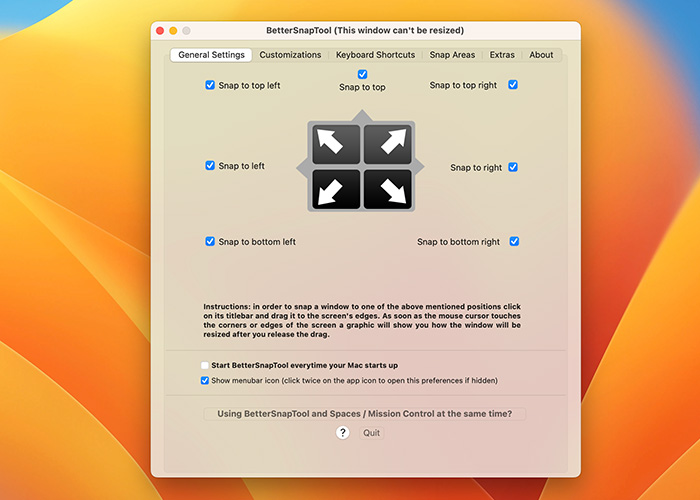The image size is (700, 500).
Task: Toggle the Snap to top checkbox
Action: click(362, 74)
